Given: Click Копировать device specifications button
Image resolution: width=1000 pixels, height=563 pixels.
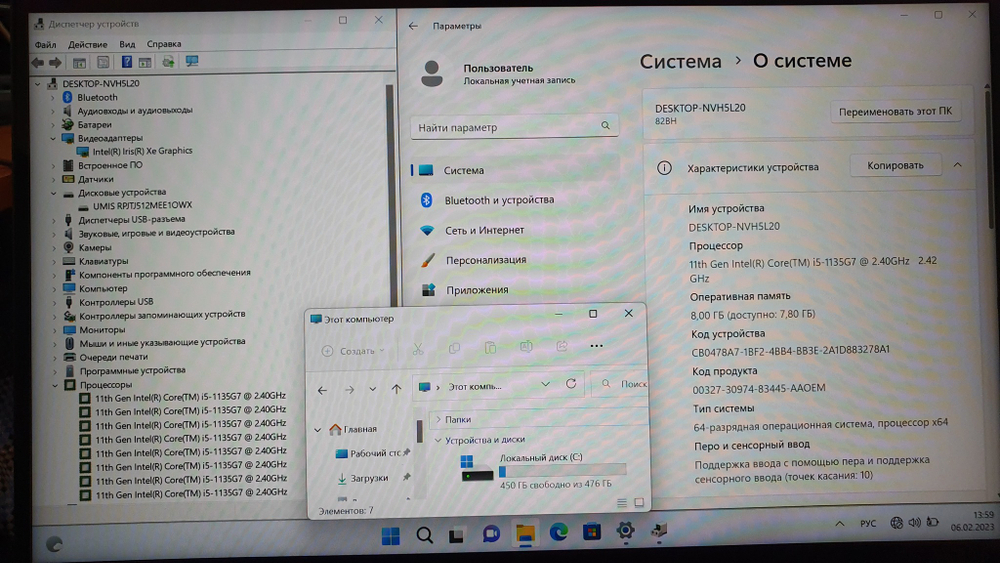Looking at the screenshot, I should 895,166.
